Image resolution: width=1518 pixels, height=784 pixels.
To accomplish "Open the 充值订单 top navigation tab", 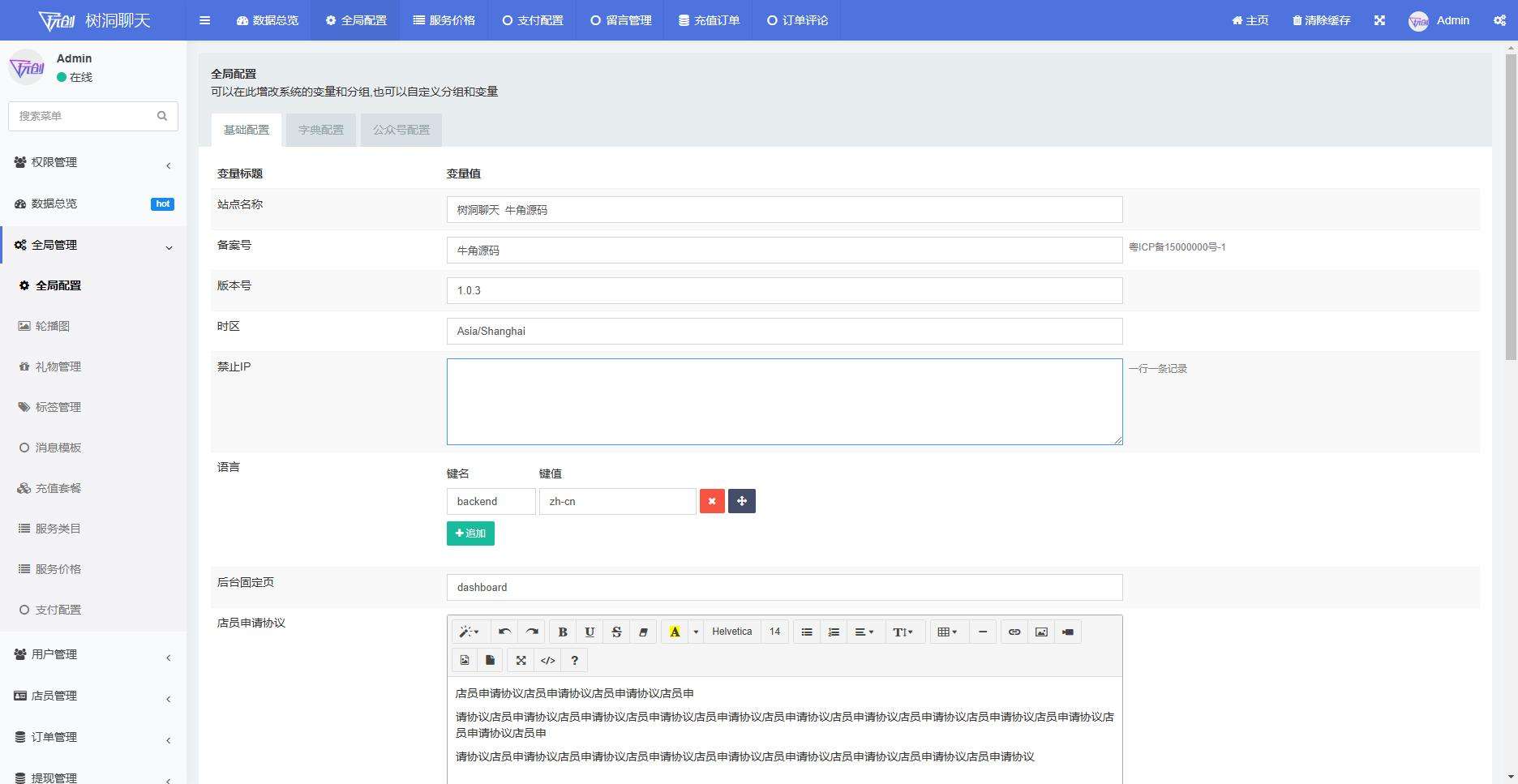I will coord(710,20).
